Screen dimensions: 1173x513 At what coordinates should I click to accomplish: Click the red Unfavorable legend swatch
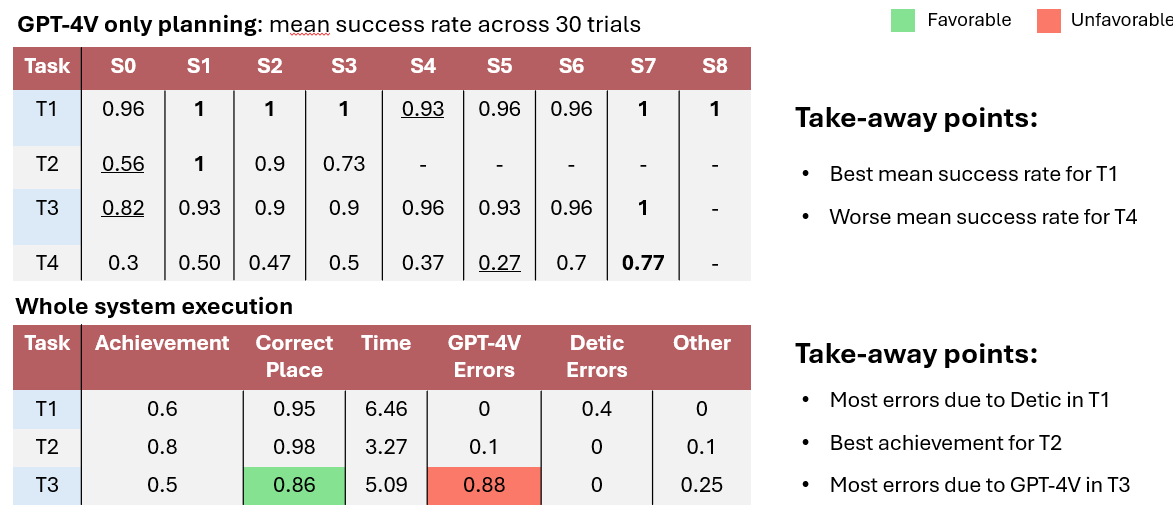[x=1047, y=20]
